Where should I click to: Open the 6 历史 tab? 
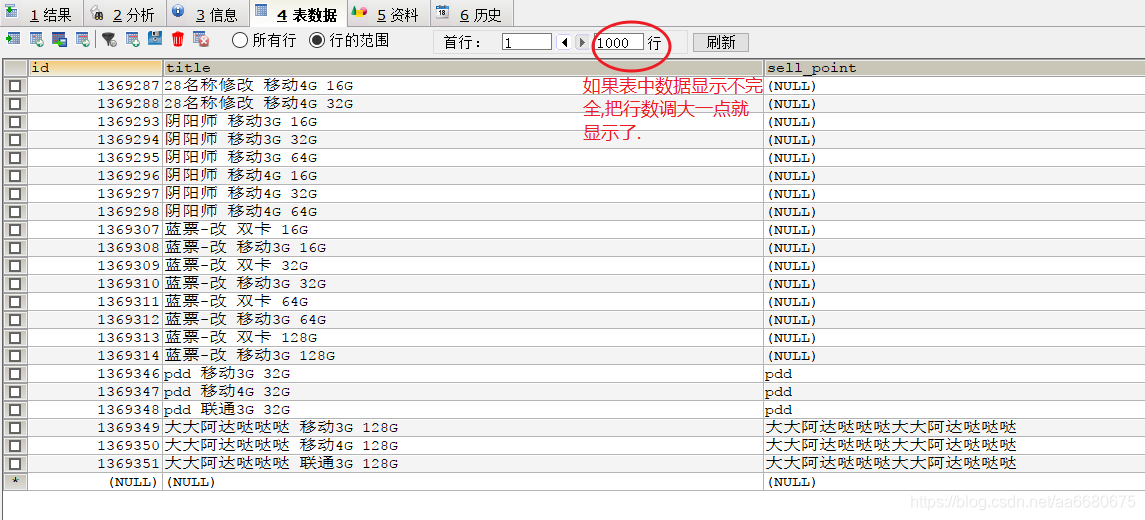(x=471, y=13)
